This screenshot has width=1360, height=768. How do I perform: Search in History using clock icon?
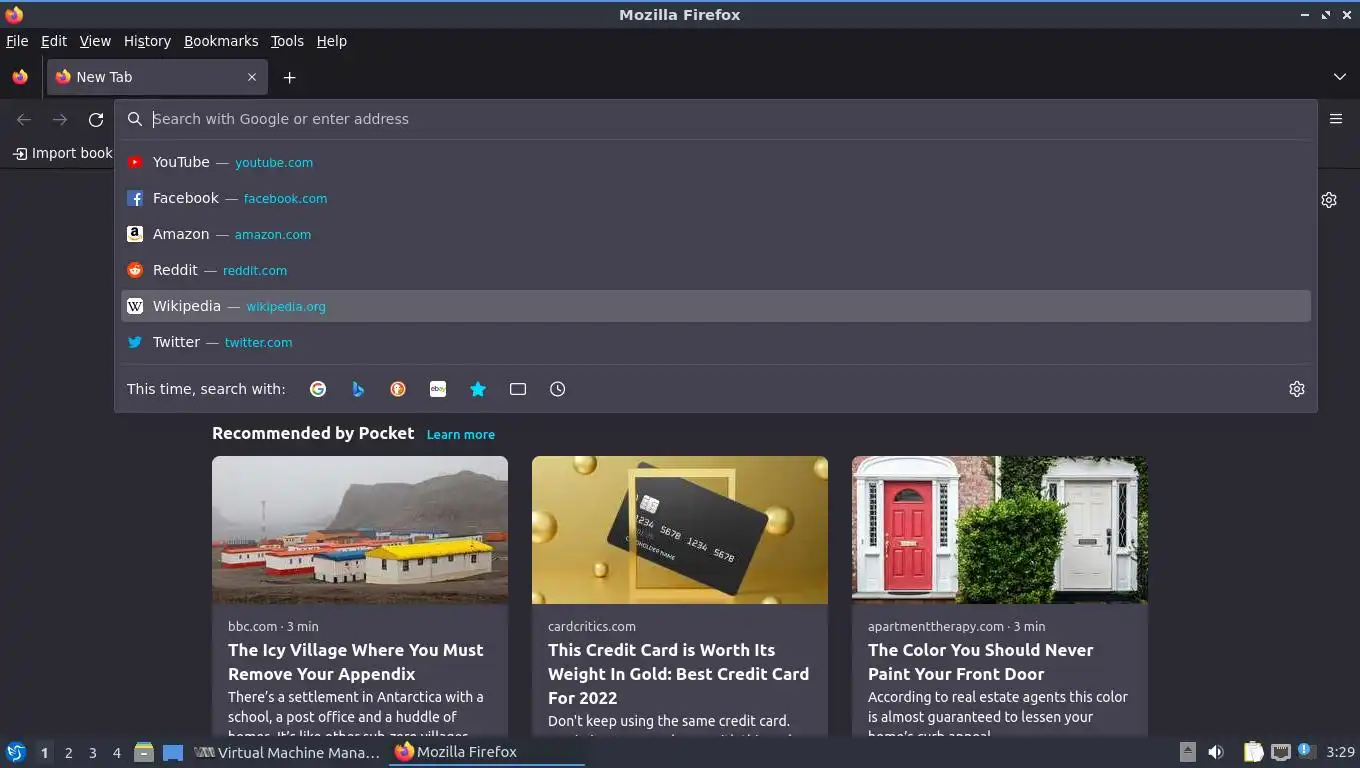pos(558,389)
